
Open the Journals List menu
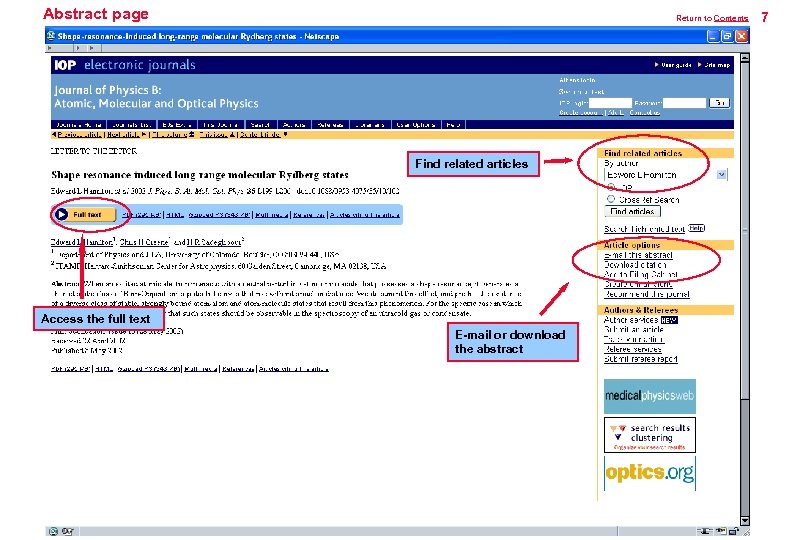(x=132, y=125)
